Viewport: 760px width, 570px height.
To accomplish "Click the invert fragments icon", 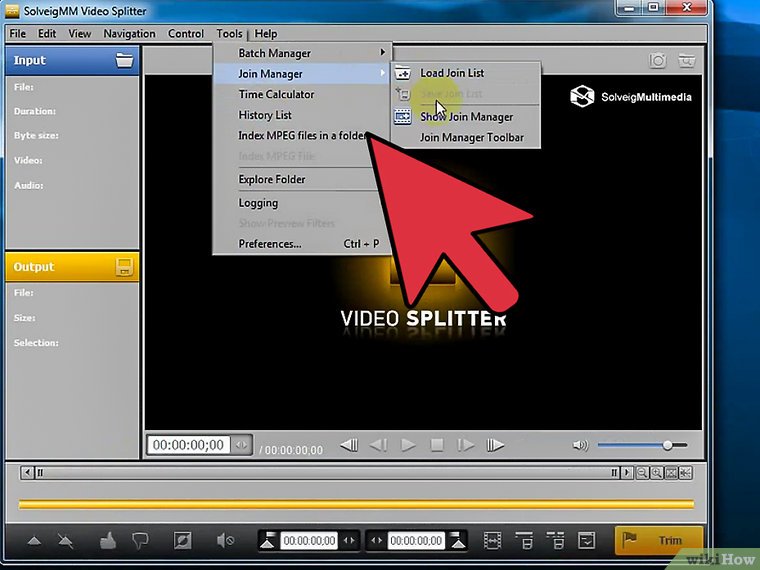I will (x=182, y=541).
